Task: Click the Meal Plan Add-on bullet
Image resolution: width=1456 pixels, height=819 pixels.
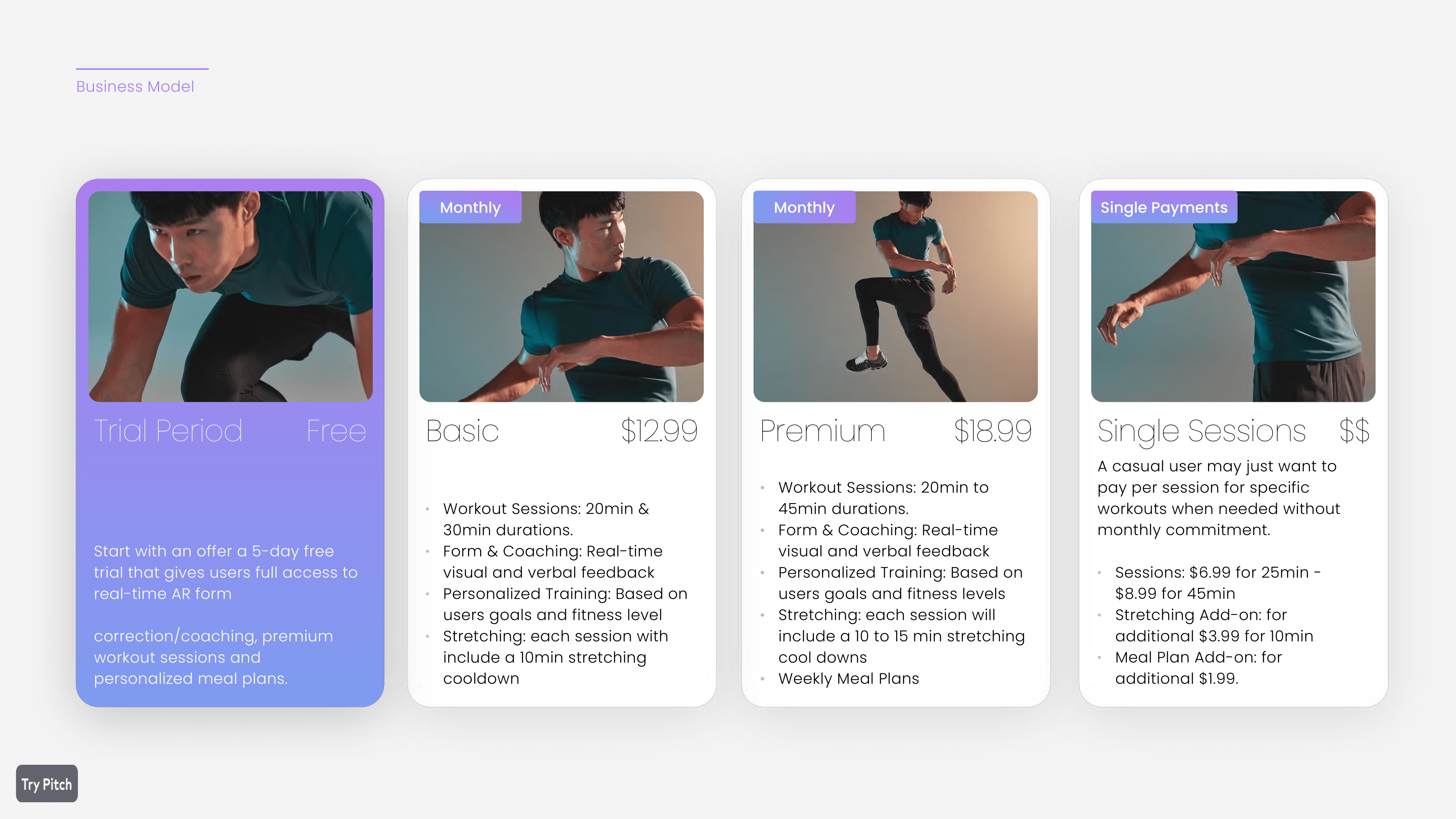Action: 1198,668
